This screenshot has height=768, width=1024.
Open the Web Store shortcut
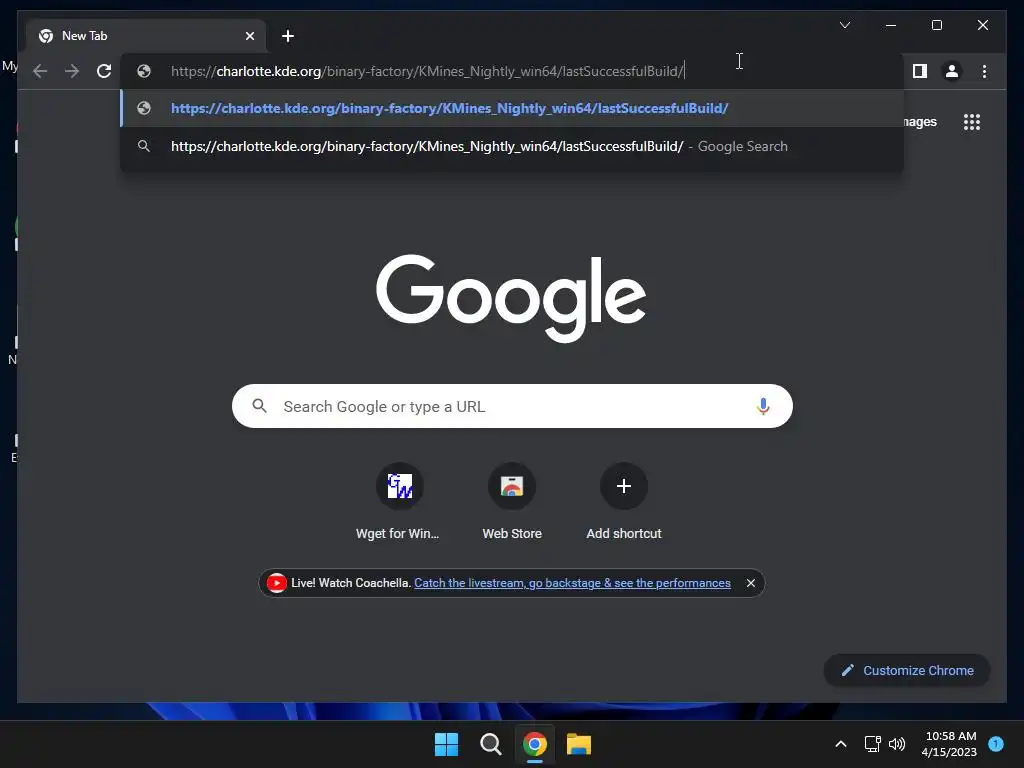pos(512,502)
